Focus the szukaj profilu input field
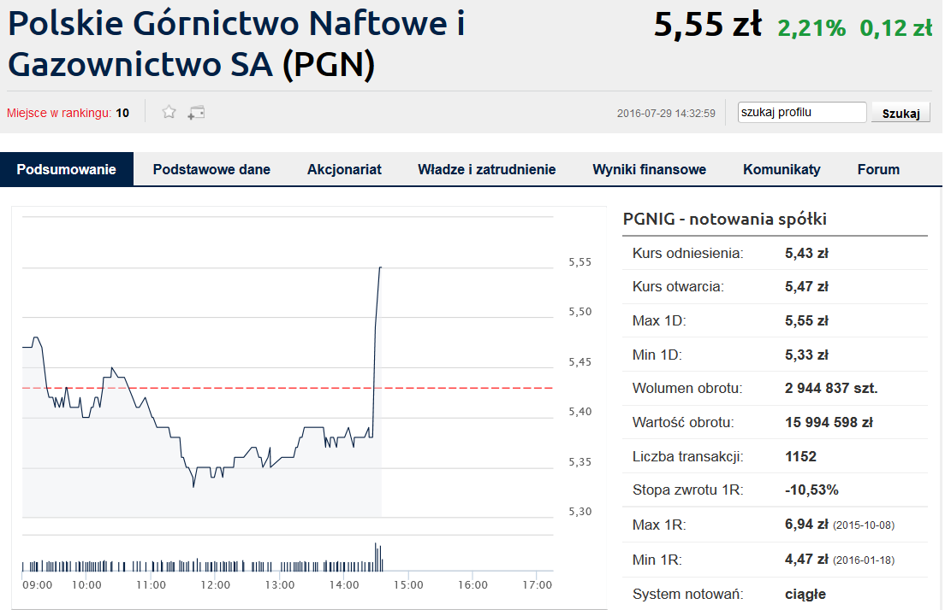The height and width of the screenshot is (610, 945). pos(802,112)
